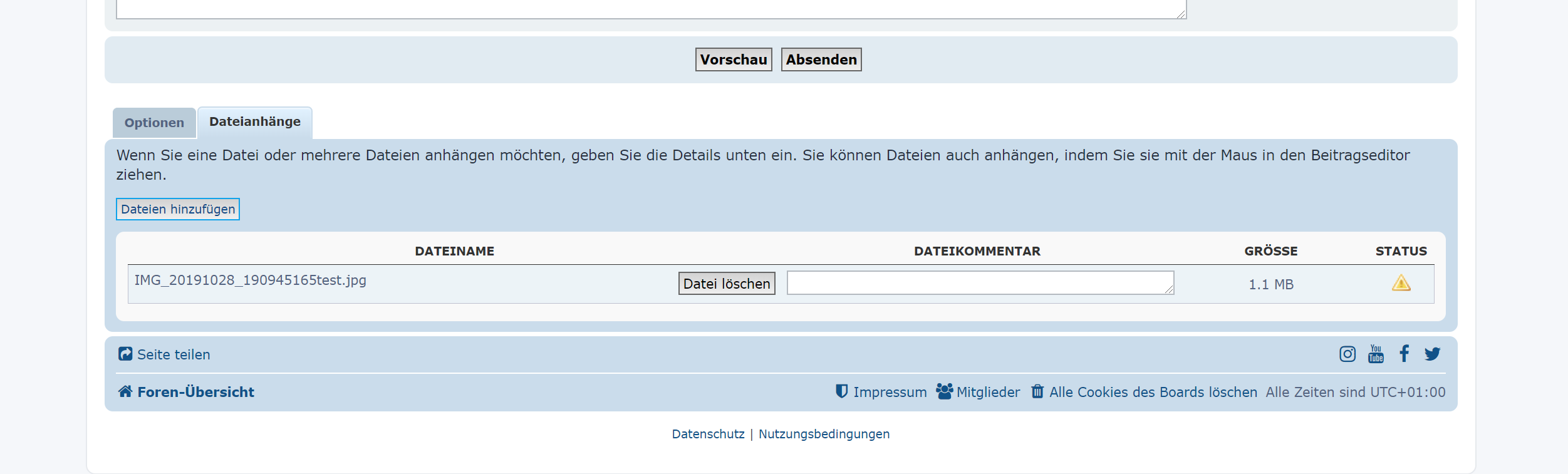Viewport: 1568px width, 474px height.
Task: Open the Impressum link
Action: tap(890, 393)
